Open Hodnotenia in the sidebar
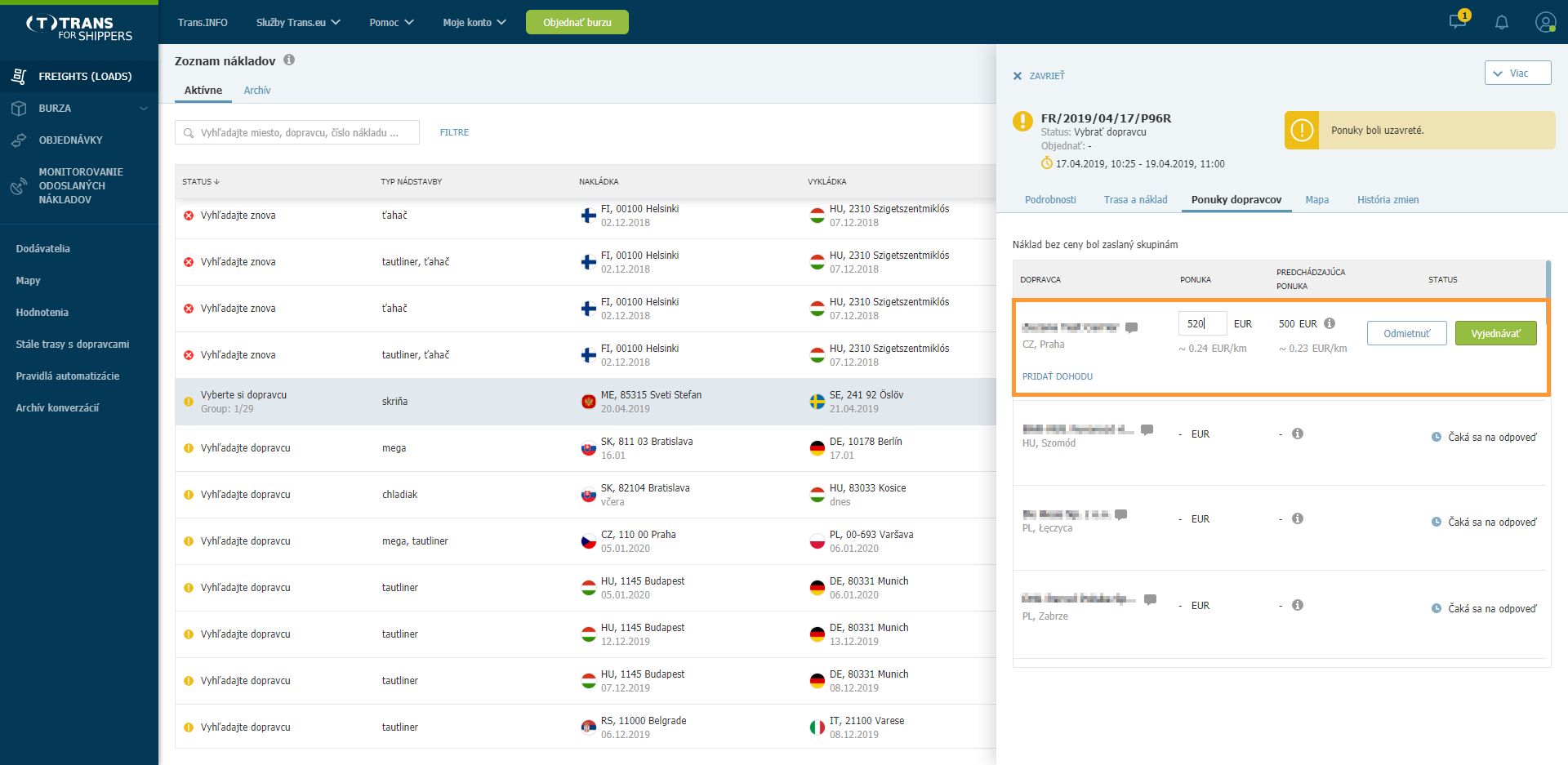Viewport: 1568px width, 765px height. click(42, 312)
